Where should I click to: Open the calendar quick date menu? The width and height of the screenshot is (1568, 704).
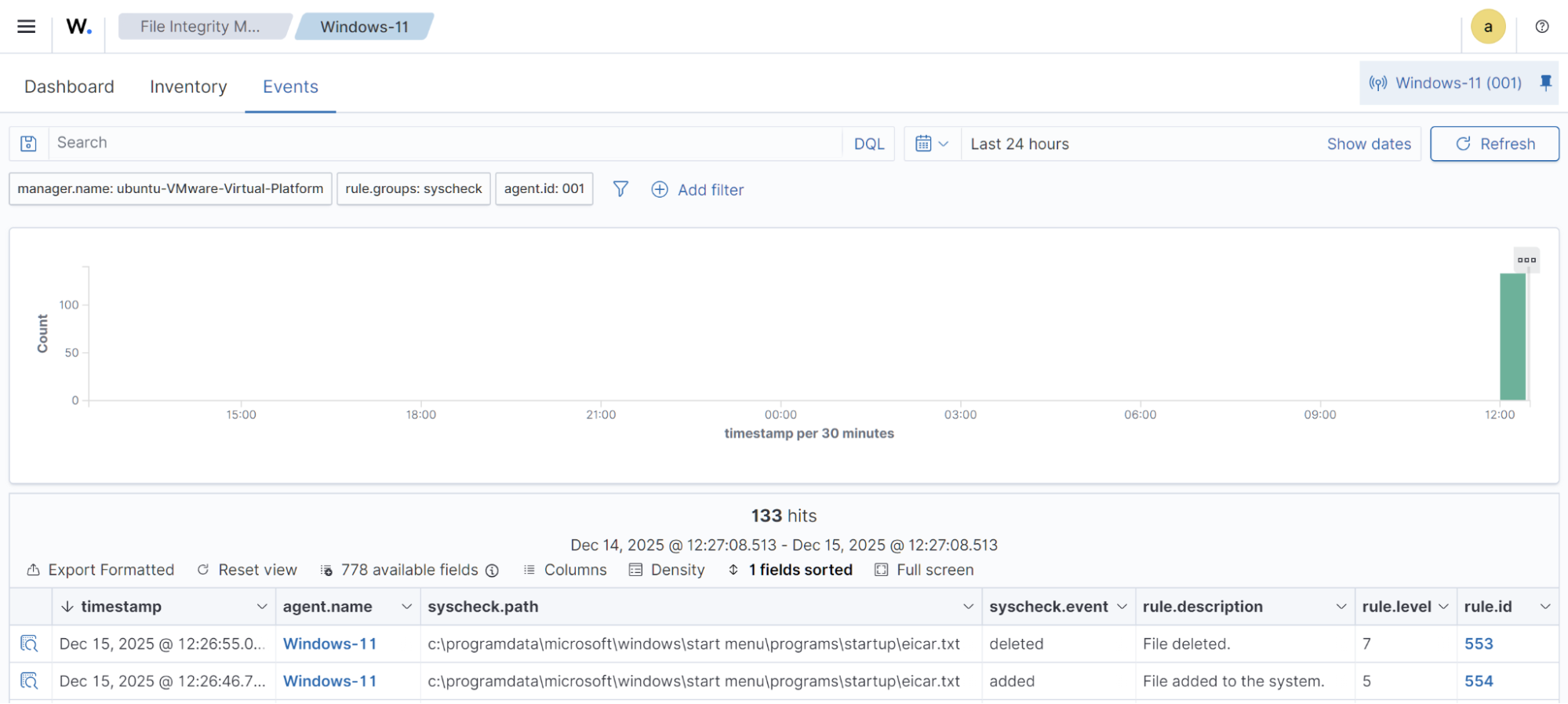click(932, 144)
